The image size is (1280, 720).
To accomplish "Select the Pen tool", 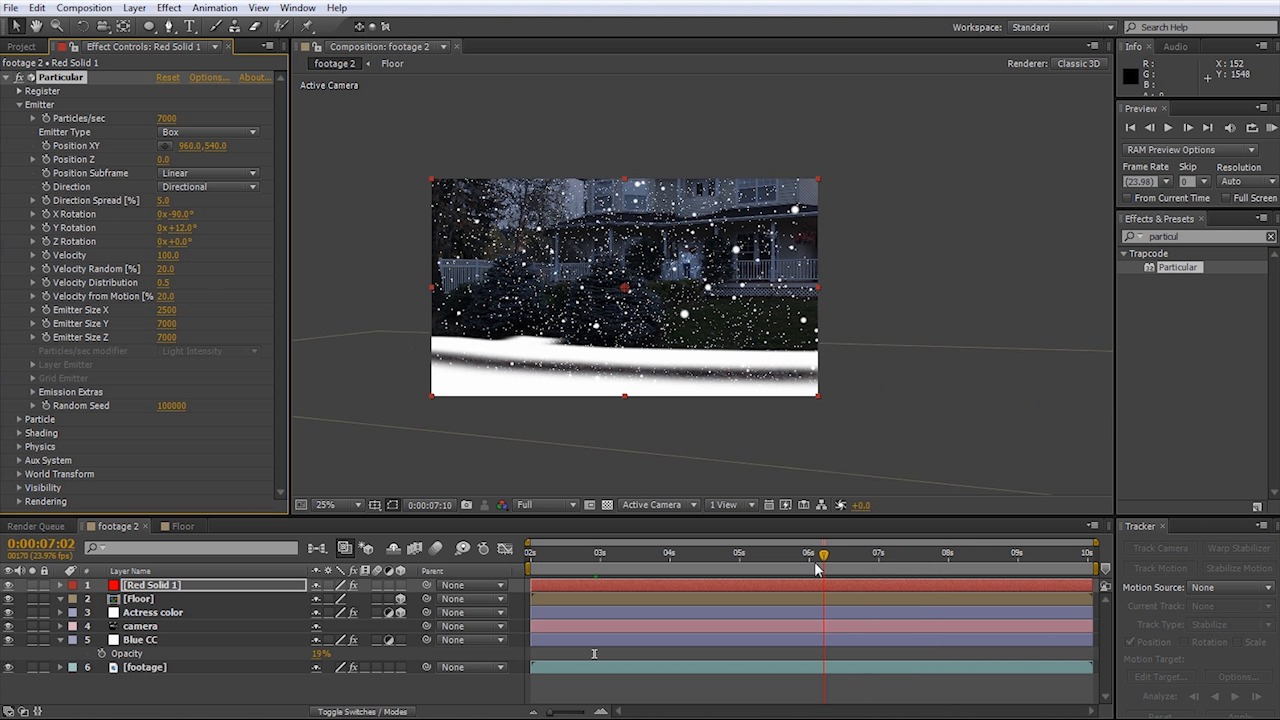I will pyautogui.click(x=169, y=26).
